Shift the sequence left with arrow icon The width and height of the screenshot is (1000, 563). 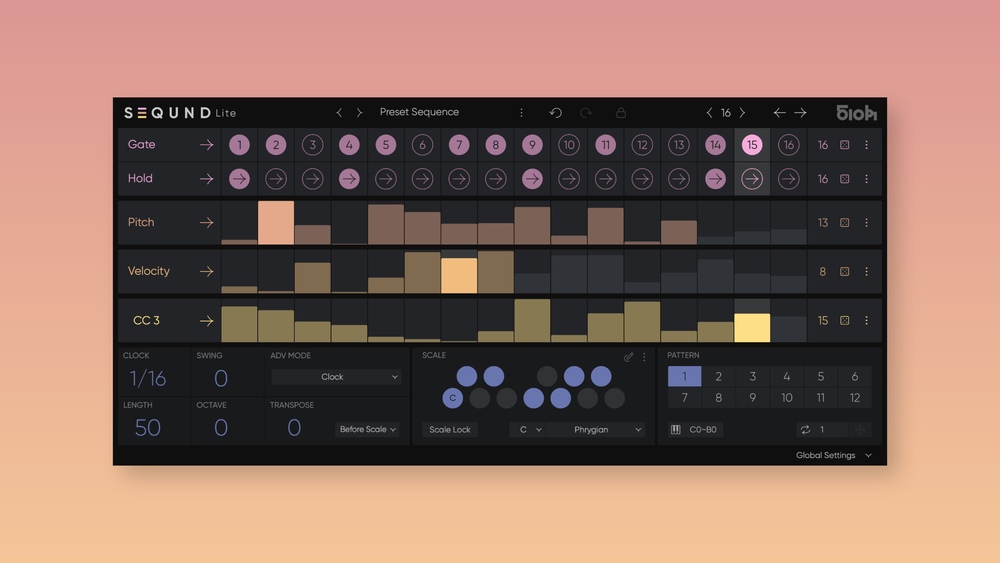point(779,113)
